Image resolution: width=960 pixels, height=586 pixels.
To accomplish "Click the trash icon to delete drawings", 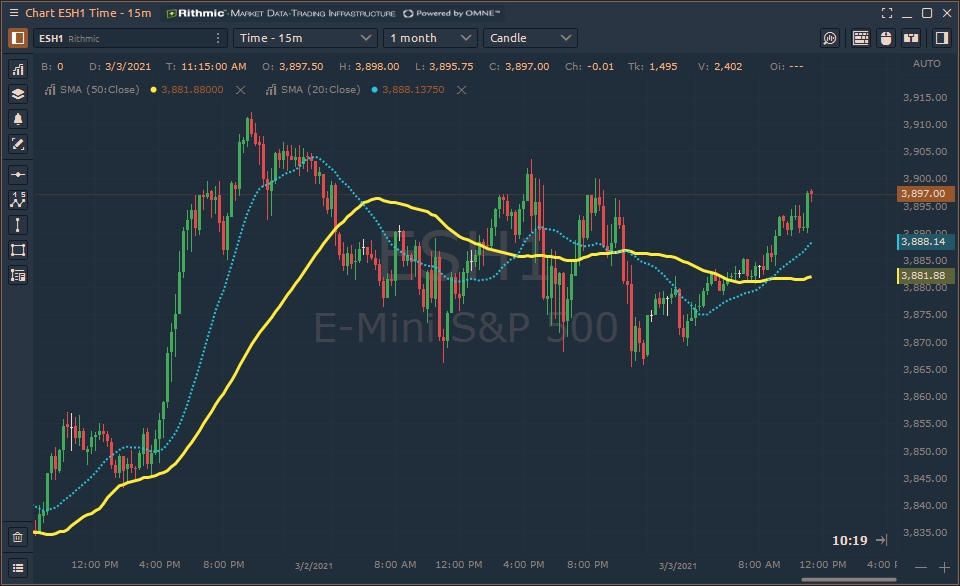I will pyautogui.click(x=17, y=537).
